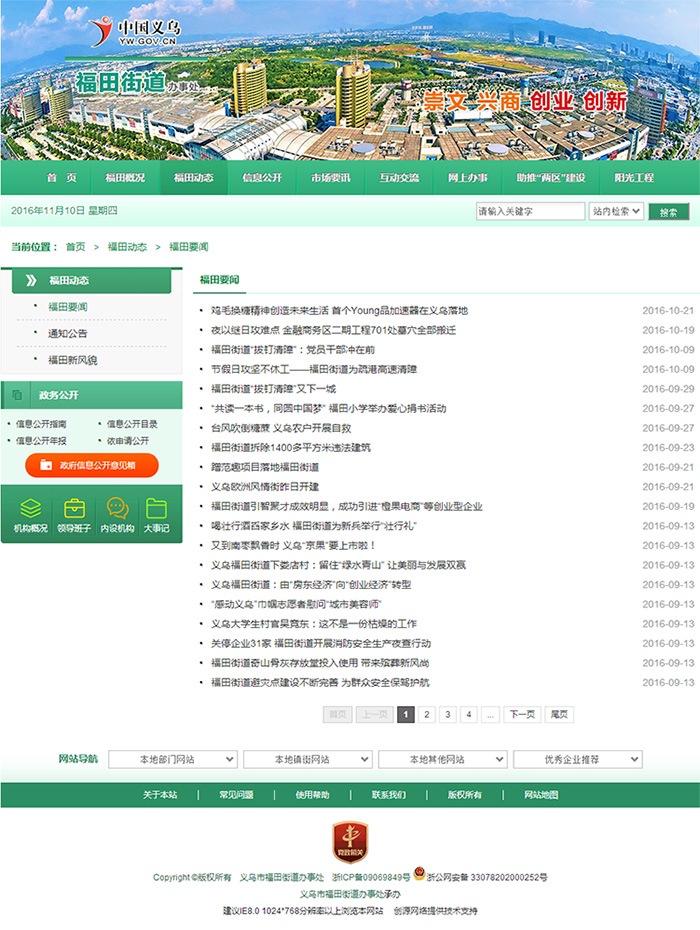Go to 阳光工程 in the navigation bar
This screenshot has height=930, width=700.
pyautogui.click(x=634, y=178)
